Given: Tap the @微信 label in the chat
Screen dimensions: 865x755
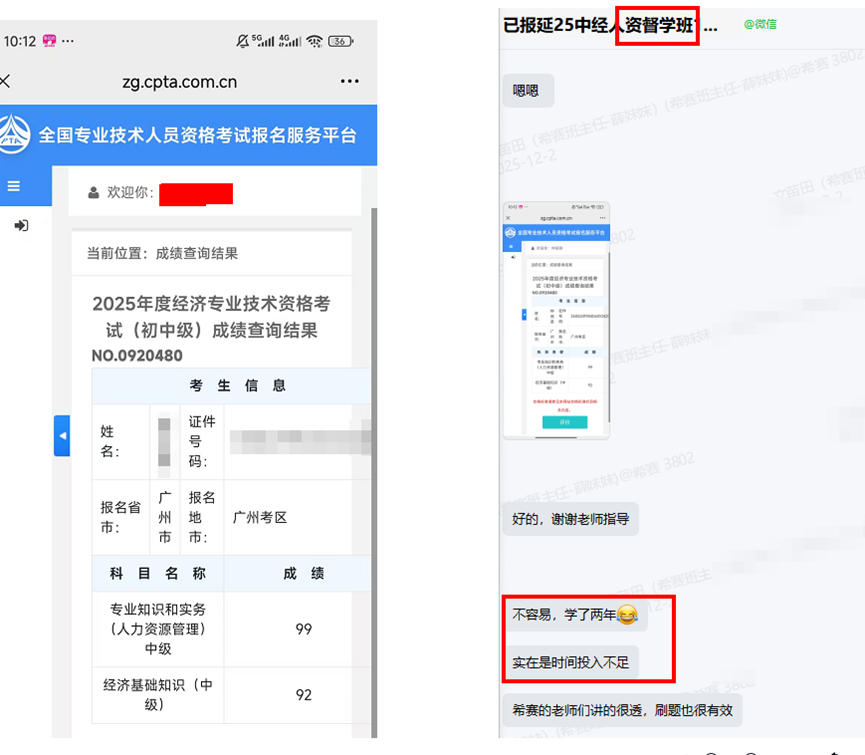Looking at the screenshot, I should [760, 23].
